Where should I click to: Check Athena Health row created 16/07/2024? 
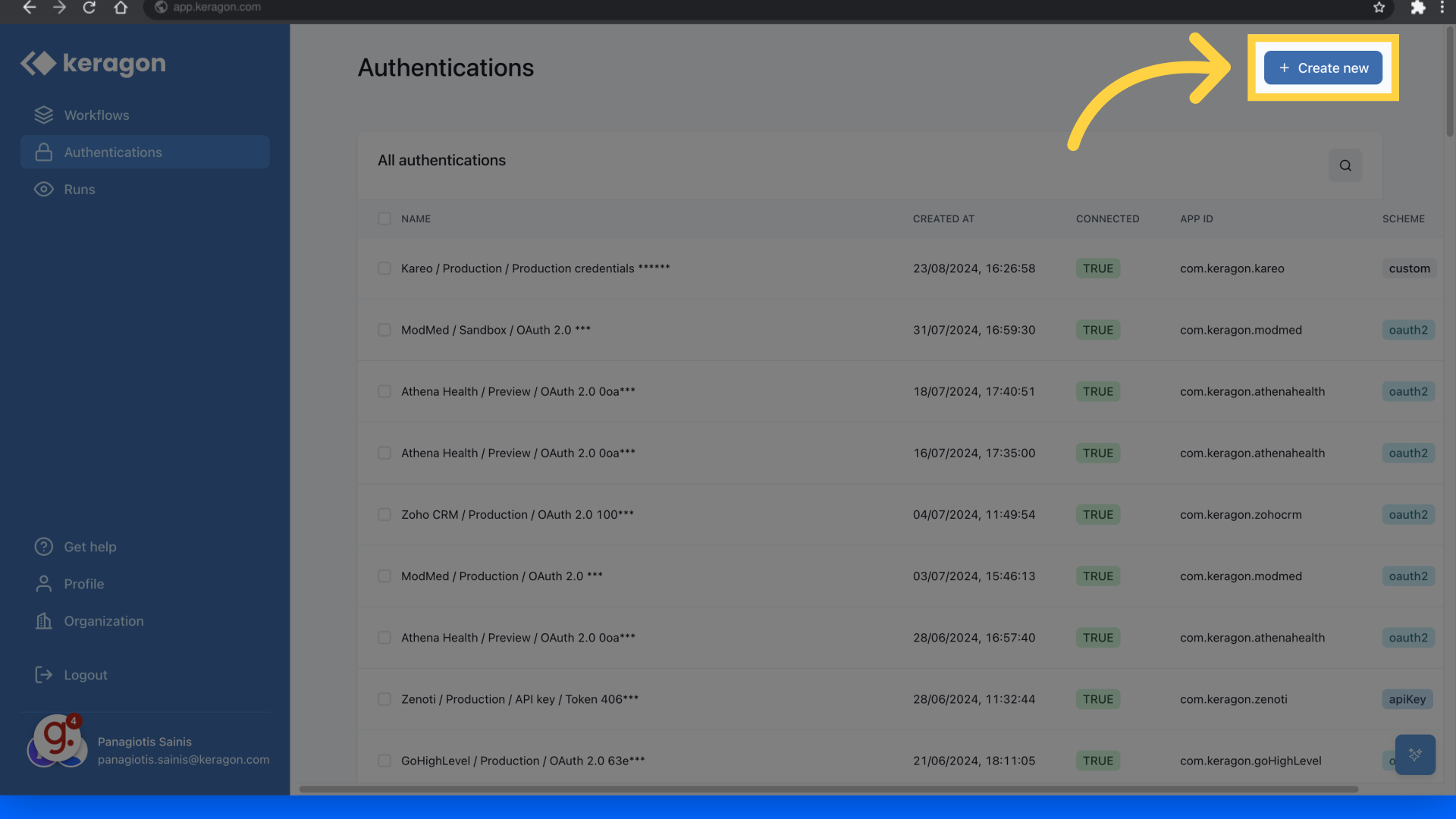384,453
